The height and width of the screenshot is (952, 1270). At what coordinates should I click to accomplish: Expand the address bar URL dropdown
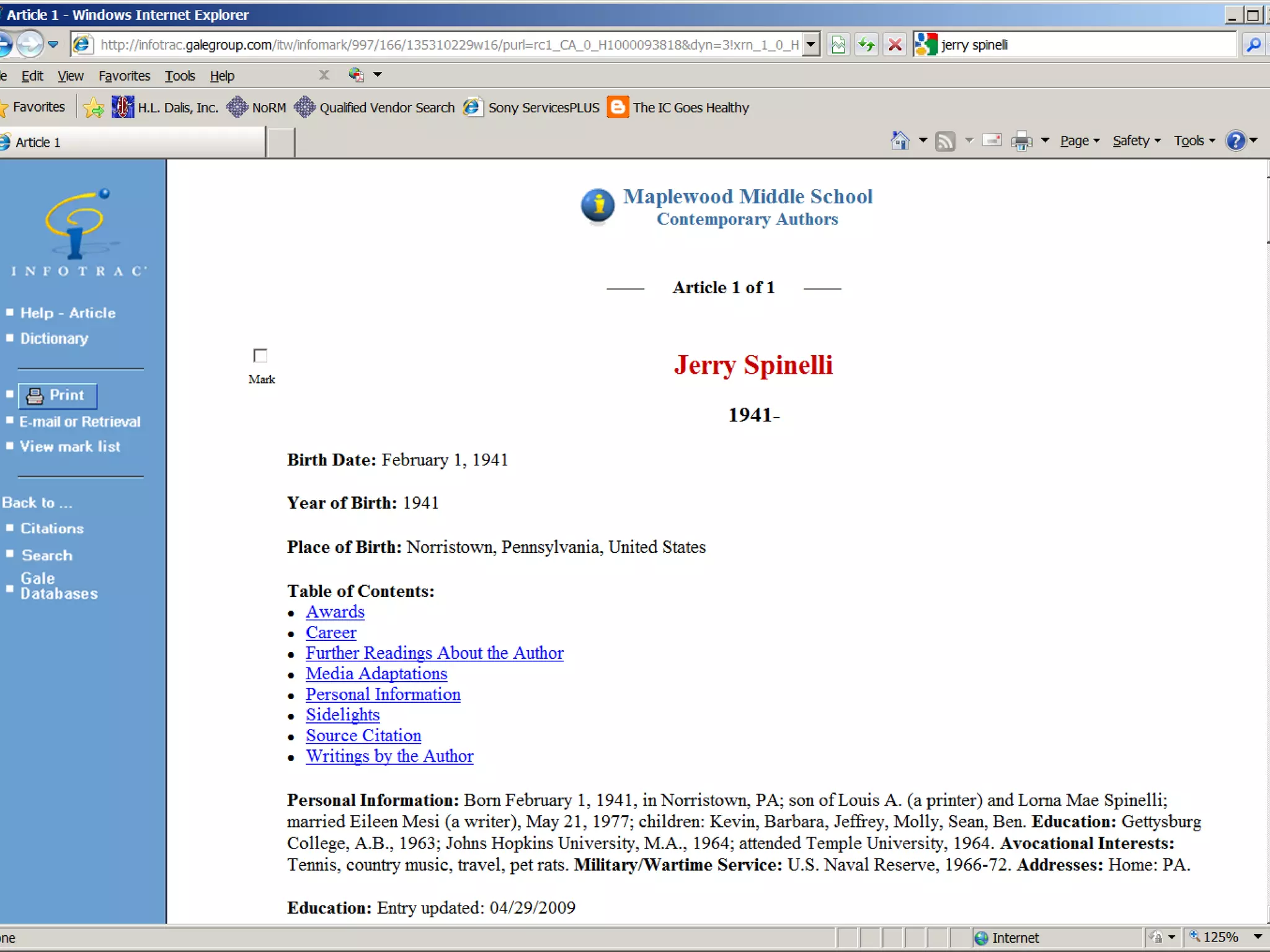click(810, 45)
